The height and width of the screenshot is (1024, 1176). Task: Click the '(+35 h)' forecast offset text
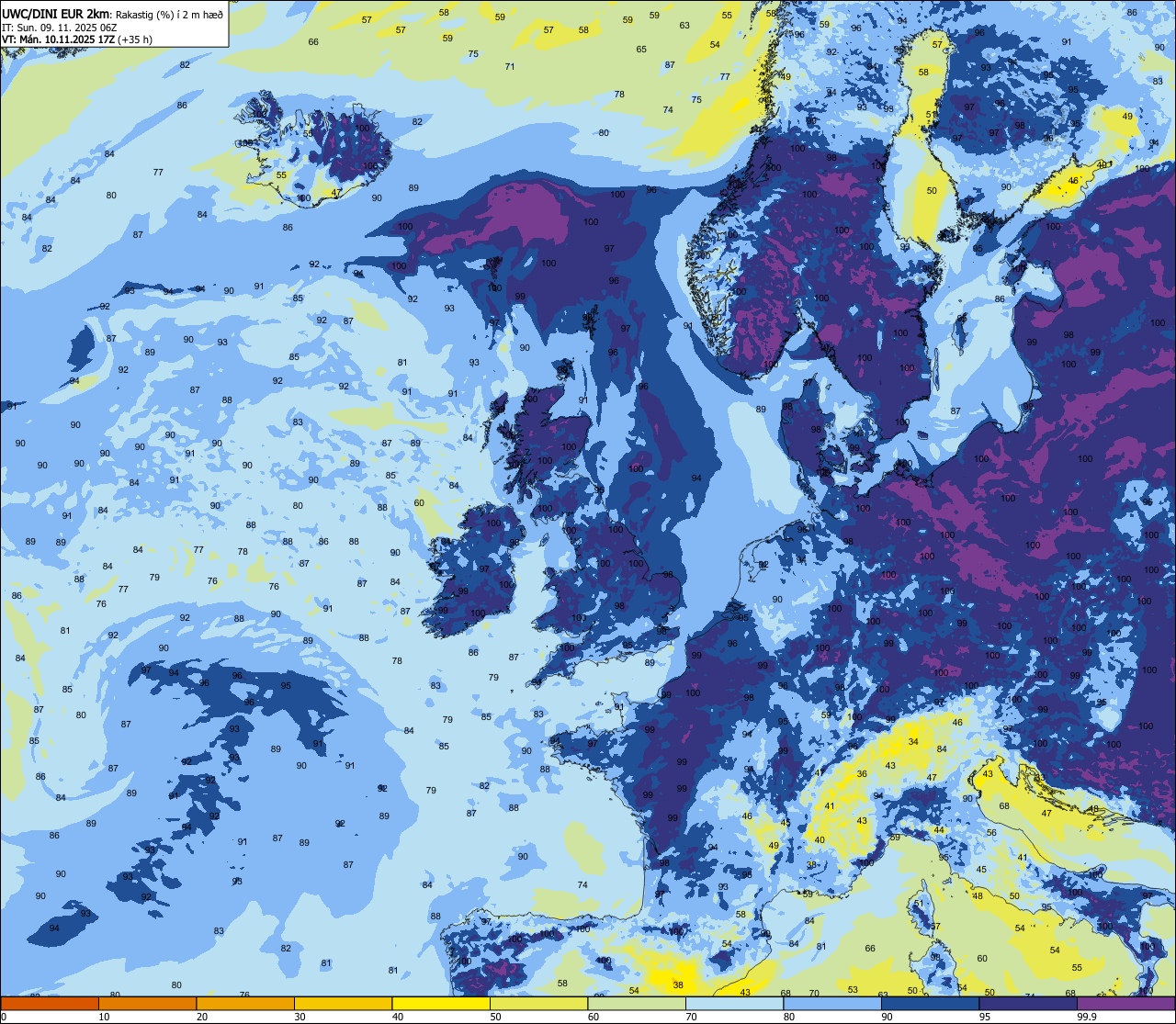pyautogui.click(x=136, y=39)
